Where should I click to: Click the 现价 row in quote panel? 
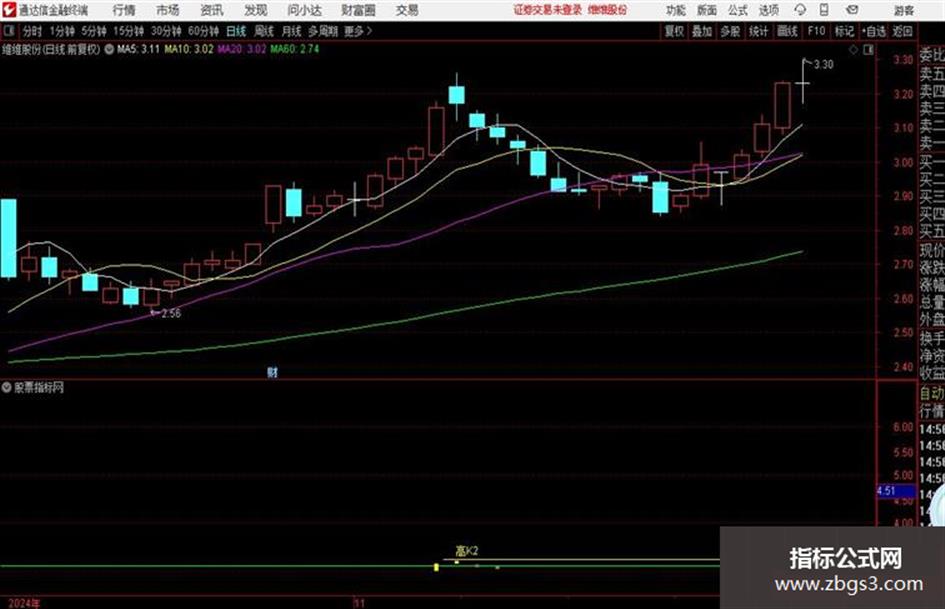(x=932, y=250)
